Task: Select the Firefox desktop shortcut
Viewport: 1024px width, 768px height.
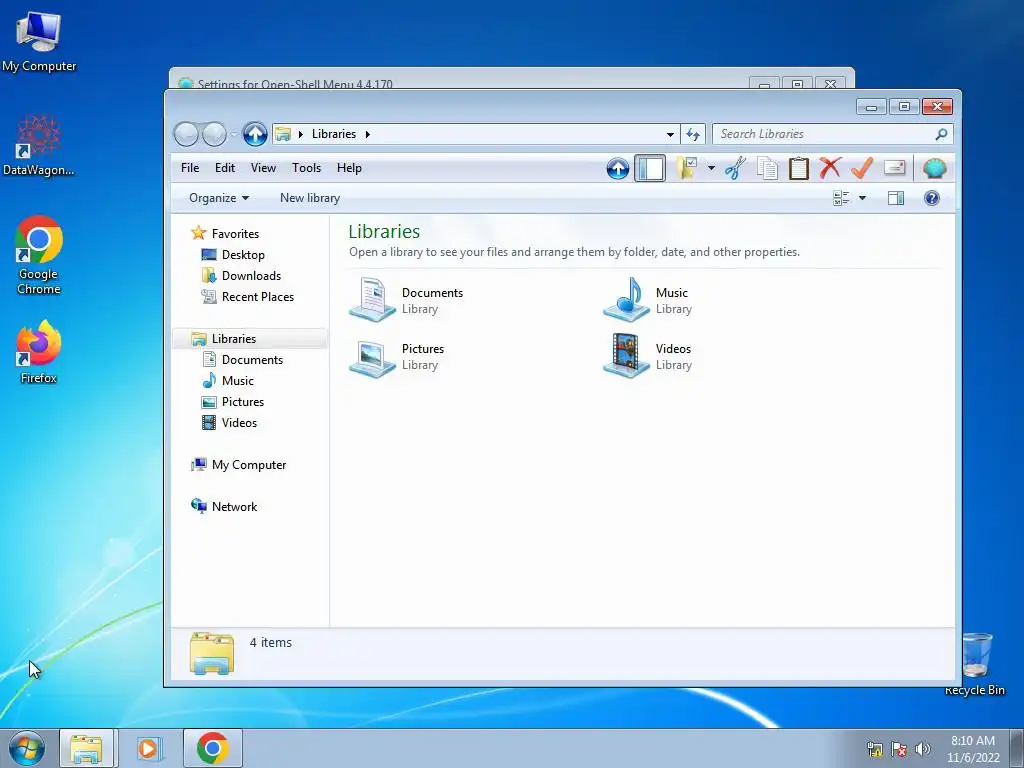Action: [x=39, y=352]
